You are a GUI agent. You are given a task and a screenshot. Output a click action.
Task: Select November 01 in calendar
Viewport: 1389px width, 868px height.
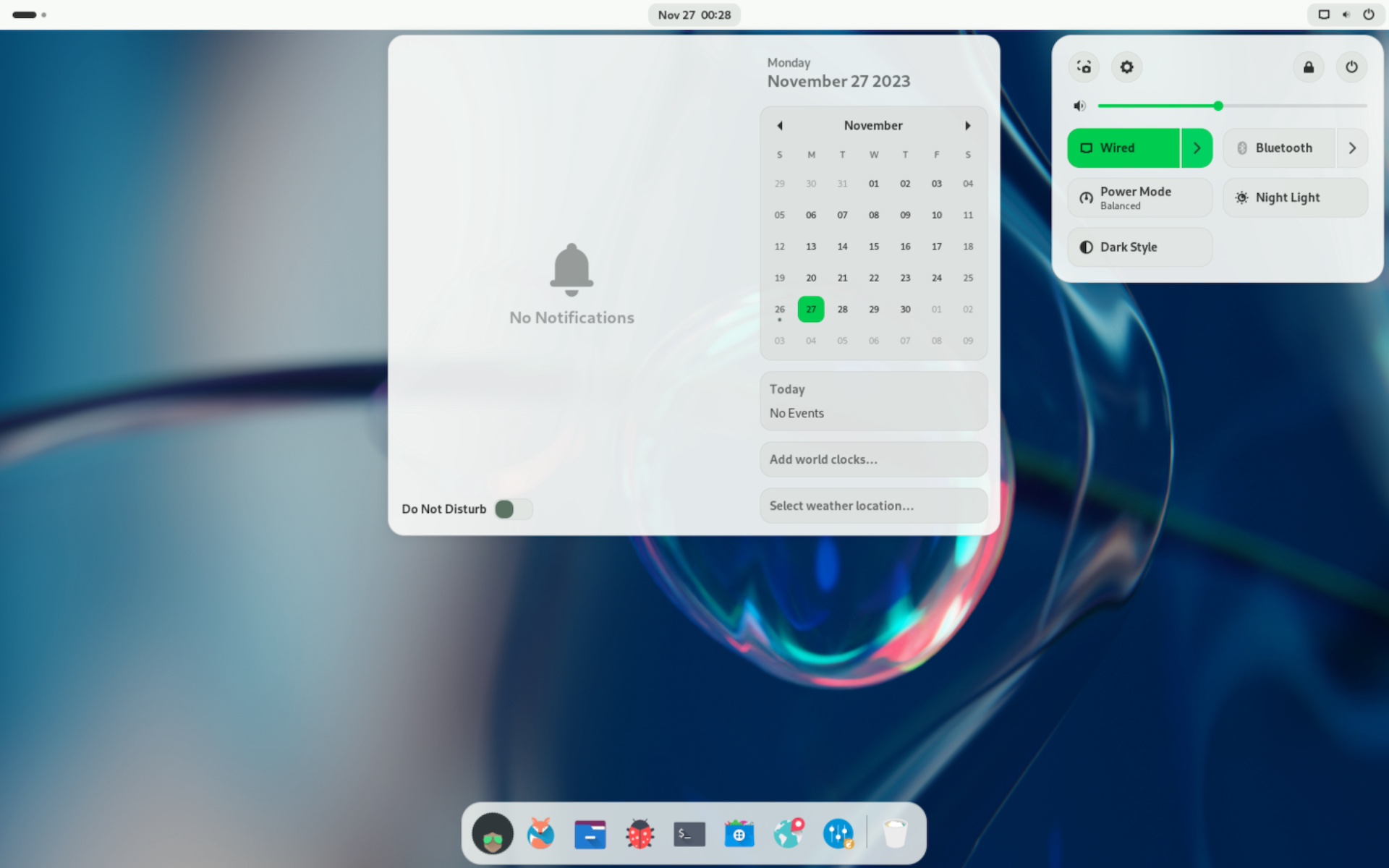click(x=874, y=184)
